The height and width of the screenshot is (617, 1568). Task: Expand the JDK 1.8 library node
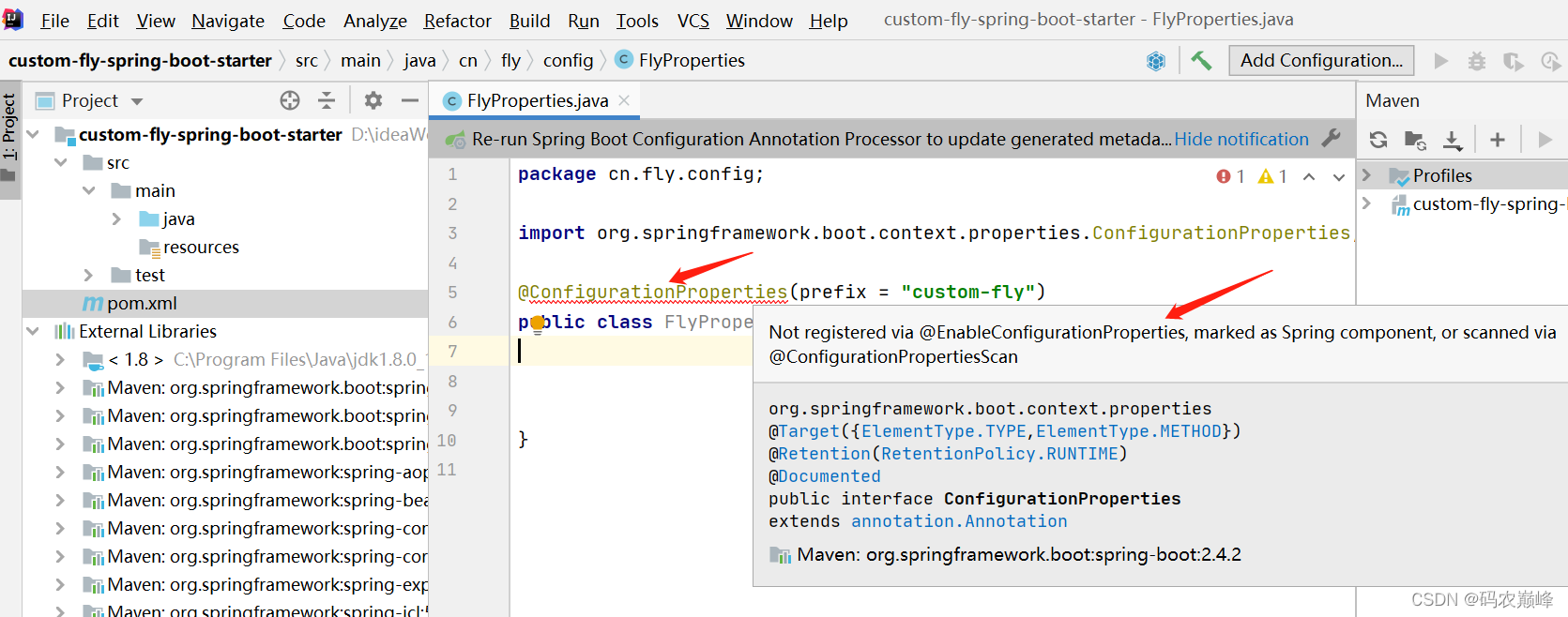(60, 359)
